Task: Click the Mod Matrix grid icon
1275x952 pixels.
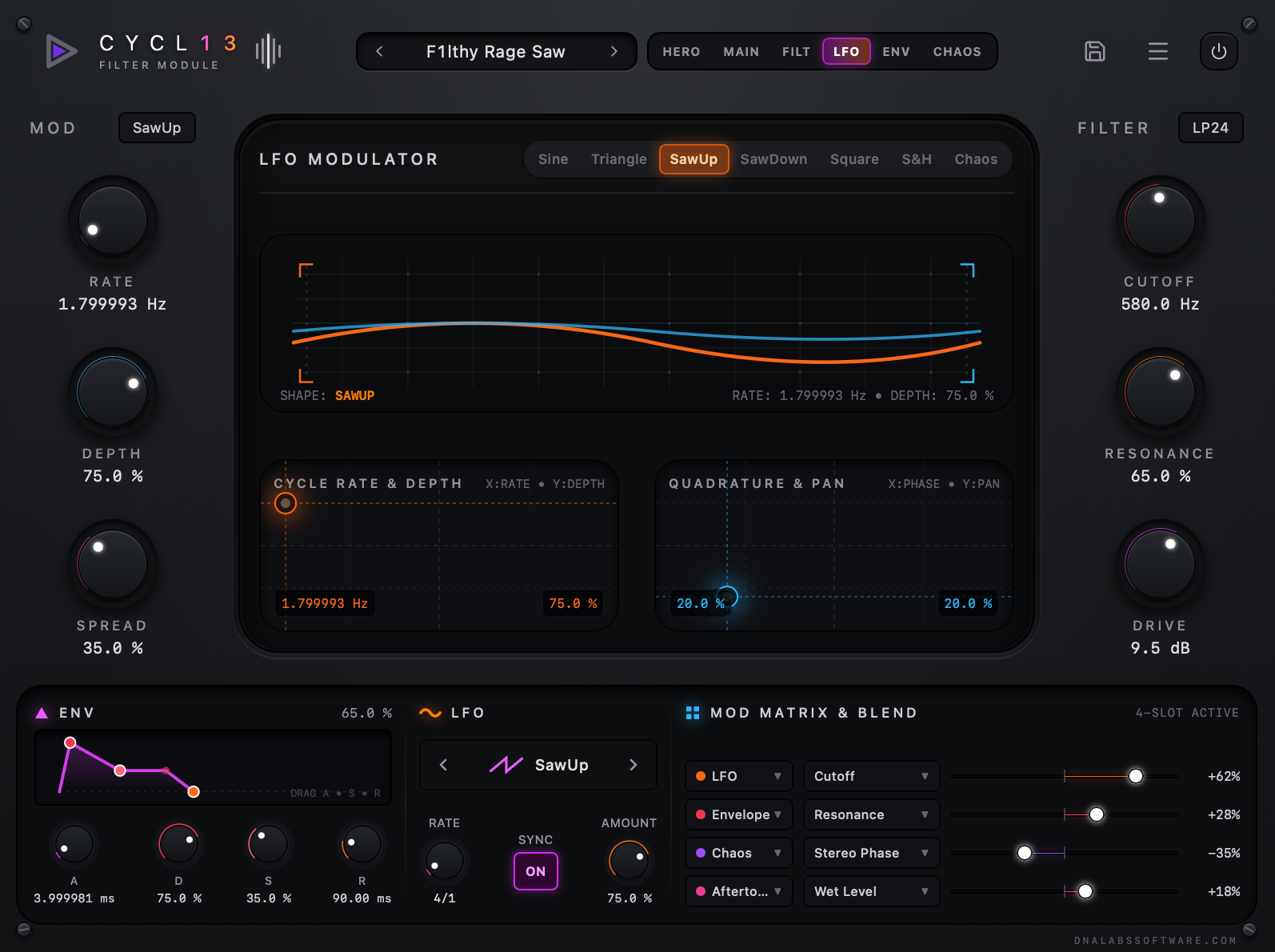Action: [x=693, y=713]
